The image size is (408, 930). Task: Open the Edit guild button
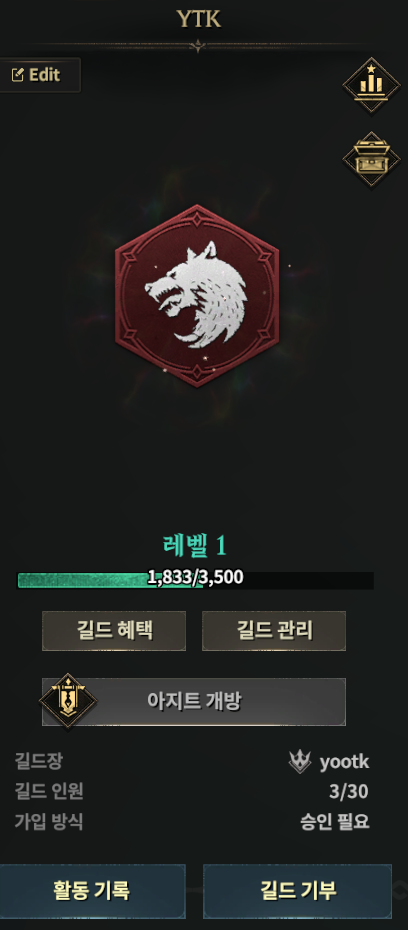[40, 75]
